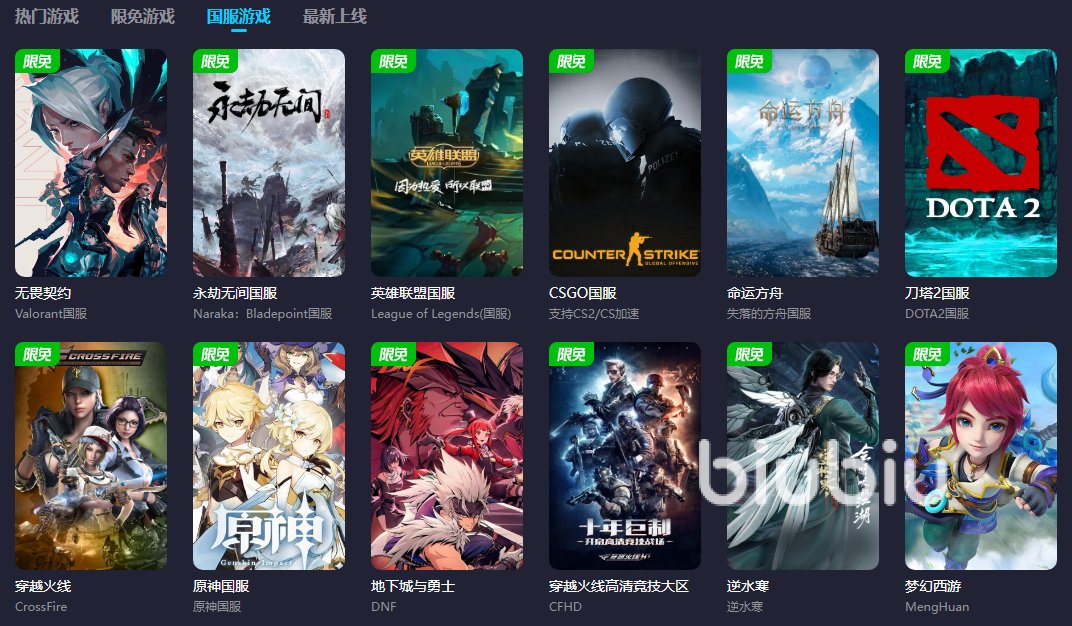The height and width of the screenshot is (626, 1072).
Task: Select the 逆水寒 game cover
Action: (803, 456)
